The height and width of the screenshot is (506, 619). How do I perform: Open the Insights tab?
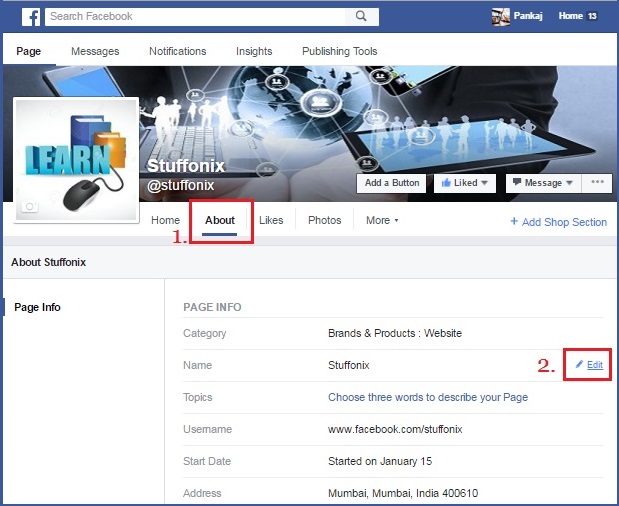[x=254, y=51]
